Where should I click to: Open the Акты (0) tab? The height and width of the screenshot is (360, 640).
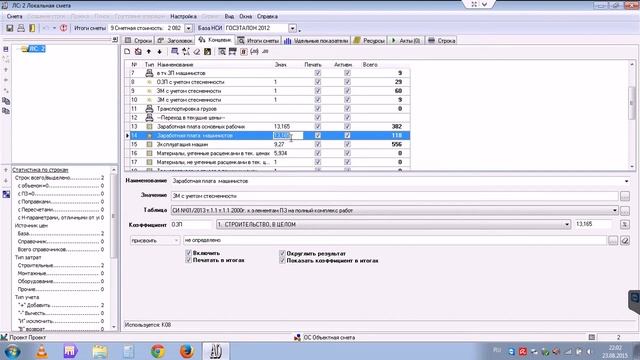point(406,40)
